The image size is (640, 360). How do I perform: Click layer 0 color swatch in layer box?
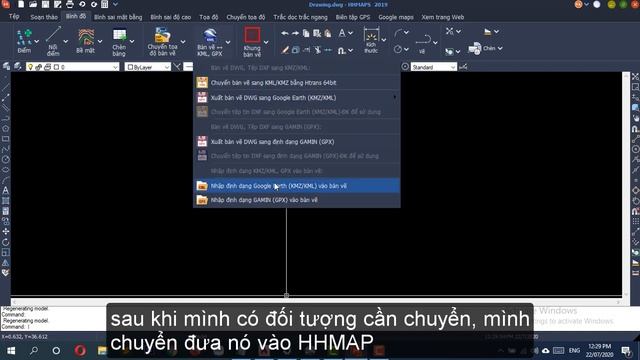pyautogui.click(x=56, y=67)
